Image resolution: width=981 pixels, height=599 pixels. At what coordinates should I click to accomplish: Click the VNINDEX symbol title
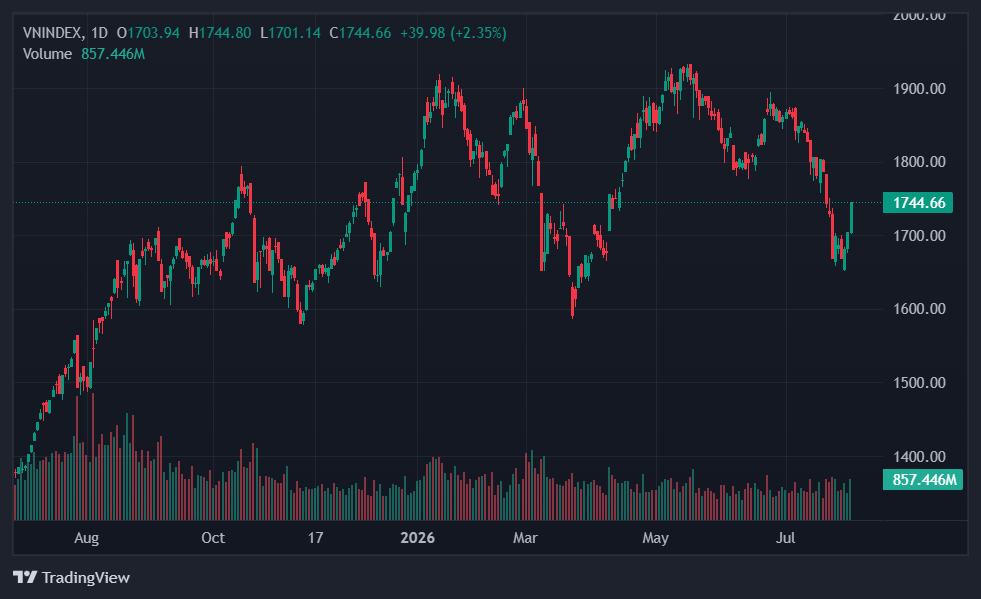point(51,33)
